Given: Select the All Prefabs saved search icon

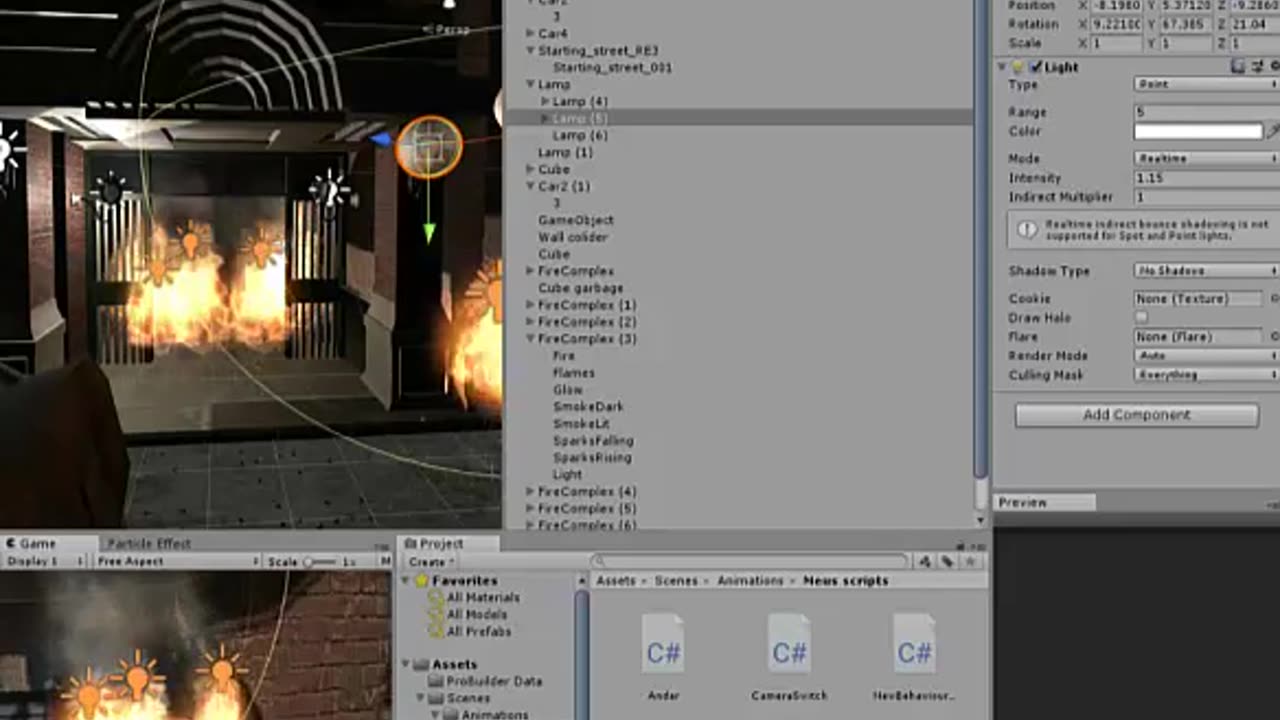Looking at the screenshot, I should (436, 631).
